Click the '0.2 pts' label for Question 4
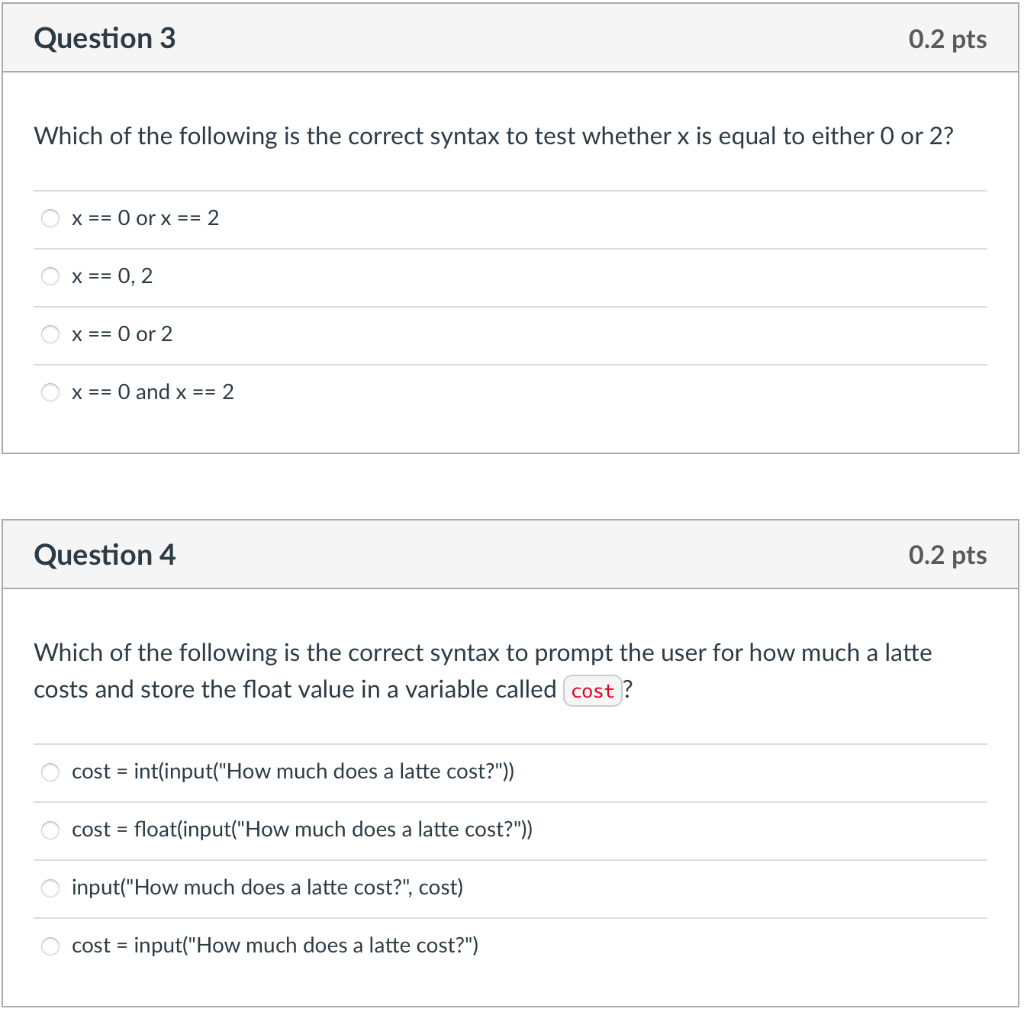Viewport: 1024px width, 1012px height. coord(947,555)
